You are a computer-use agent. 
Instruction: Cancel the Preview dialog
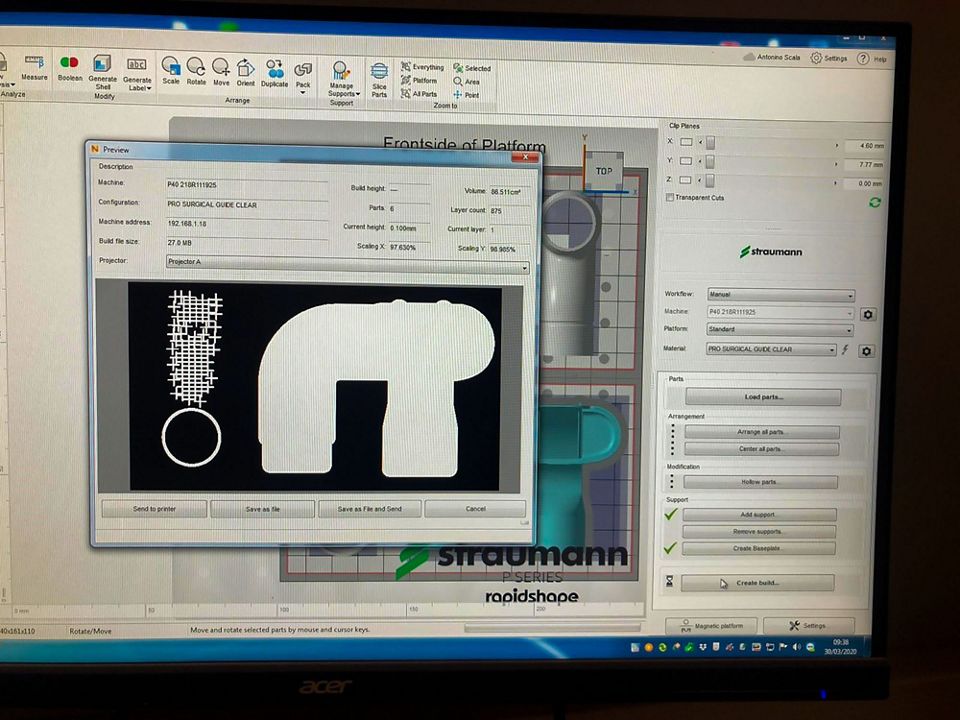click(475, 509)
